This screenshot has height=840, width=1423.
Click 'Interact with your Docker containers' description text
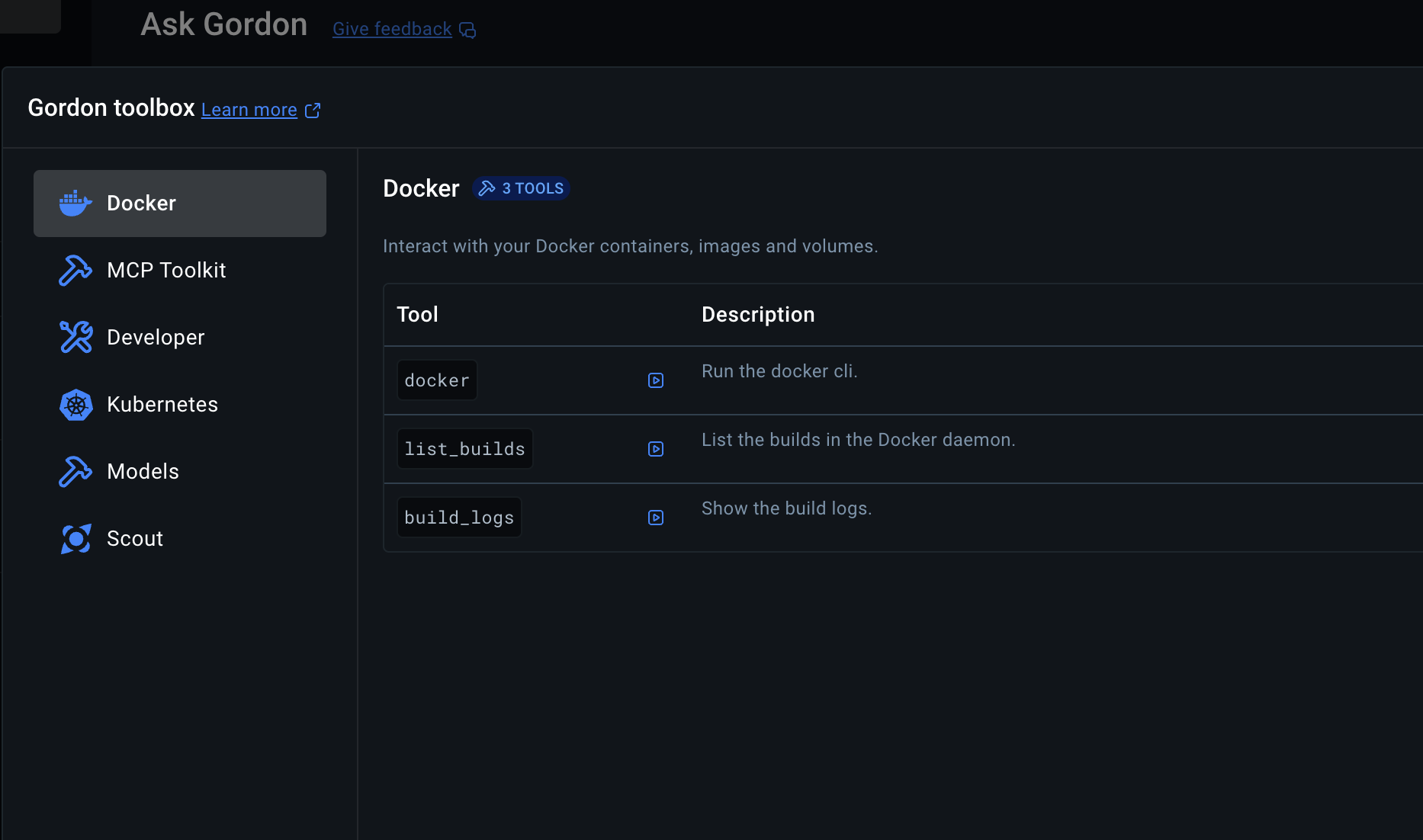[x=631, y=246]
